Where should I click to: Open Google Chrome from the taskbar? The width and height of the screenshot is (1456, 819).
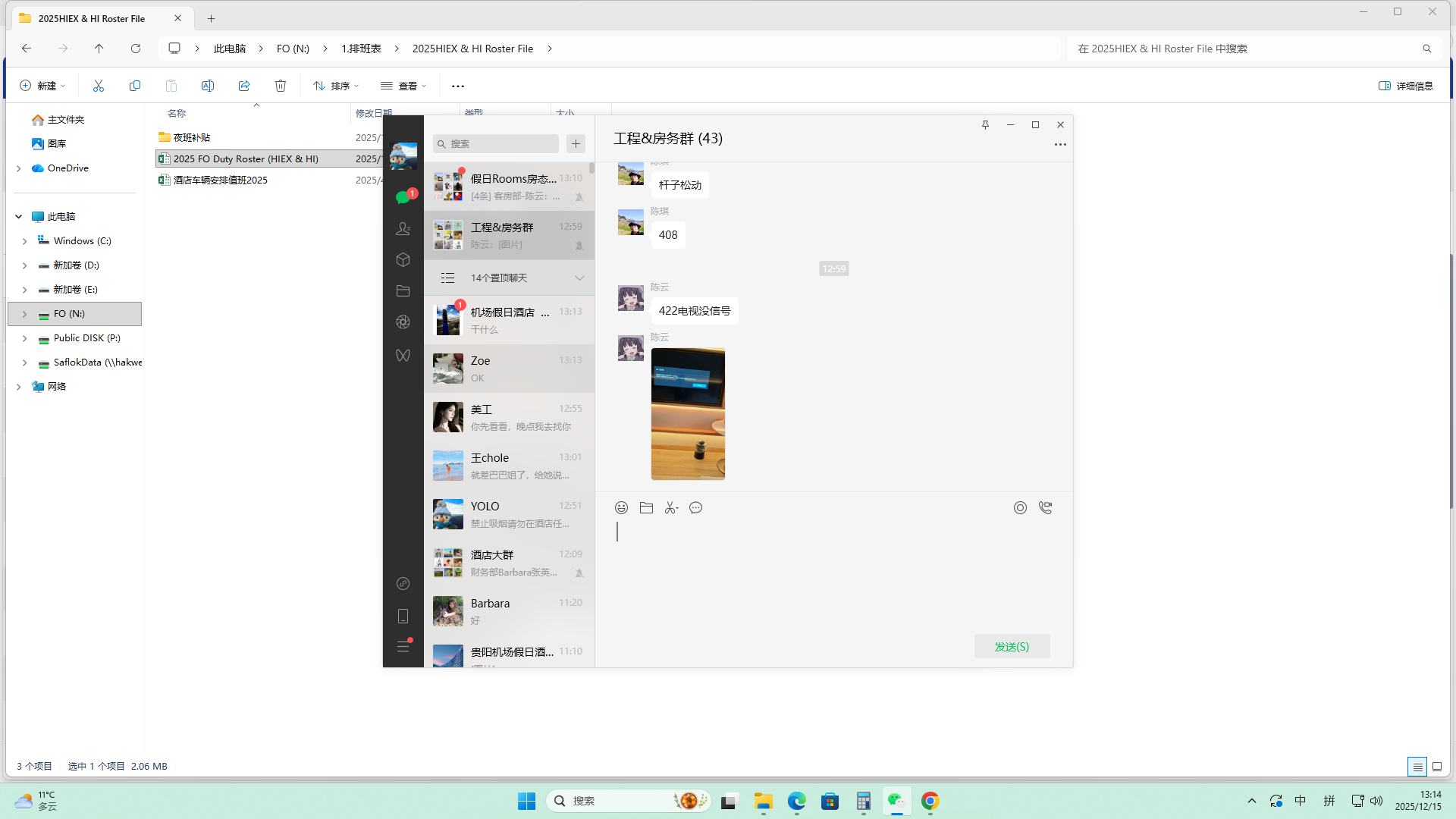[x=930, y=801]
